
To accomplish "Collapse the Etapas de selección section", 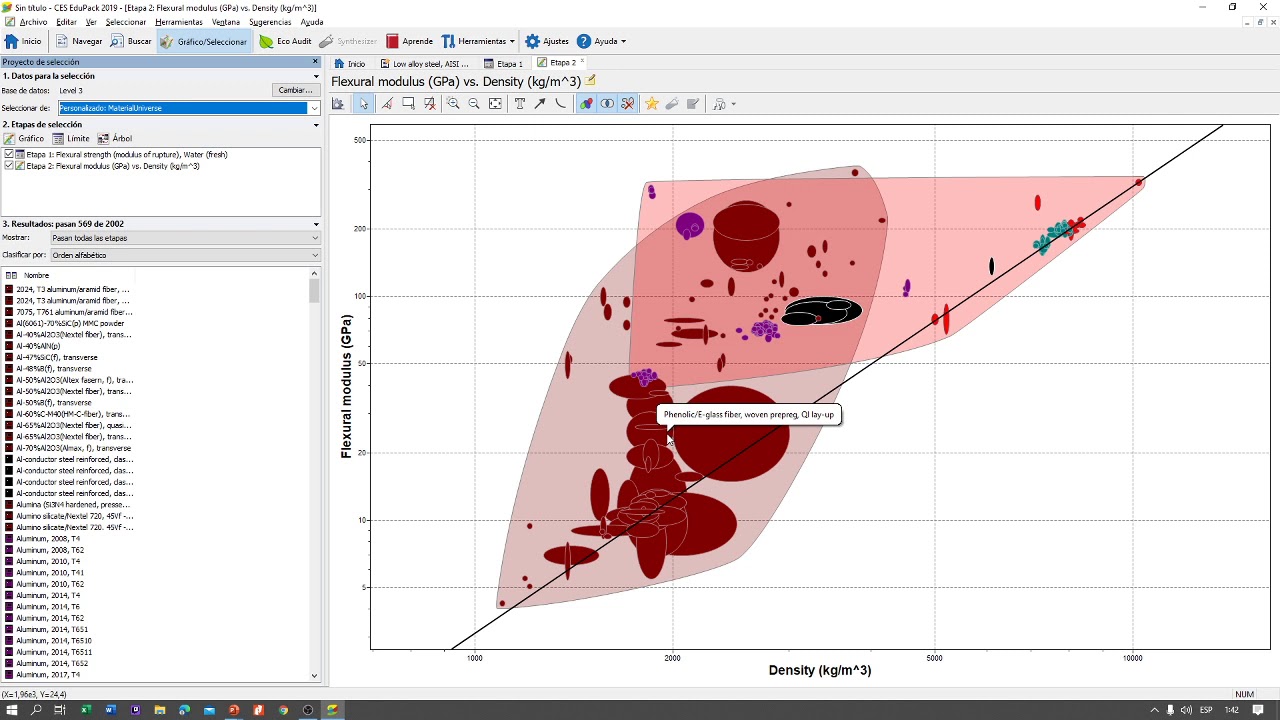I will [316, 125].
